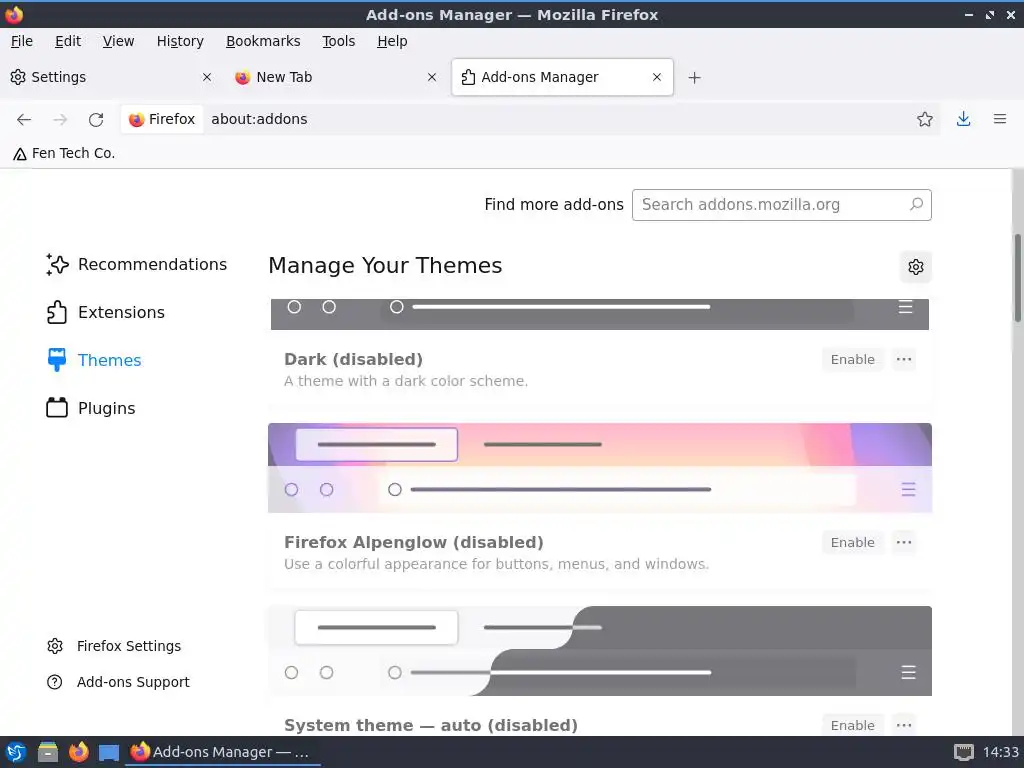Open more options for Firefox Alpenglow theme
The width and height of the screenshot is (1024, 768).
point(904,542)
